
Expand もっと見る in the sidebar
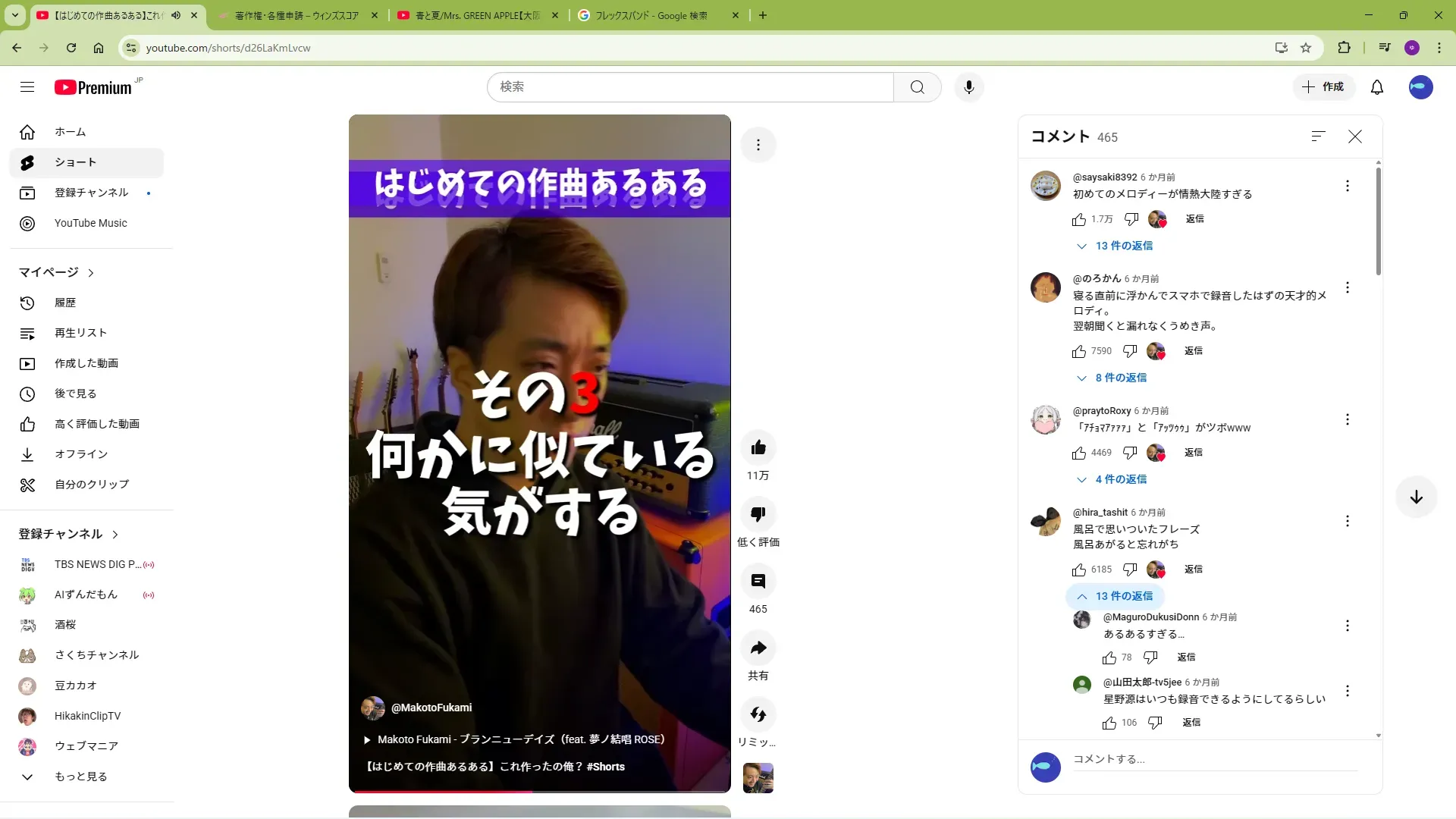tap(80, 777)
